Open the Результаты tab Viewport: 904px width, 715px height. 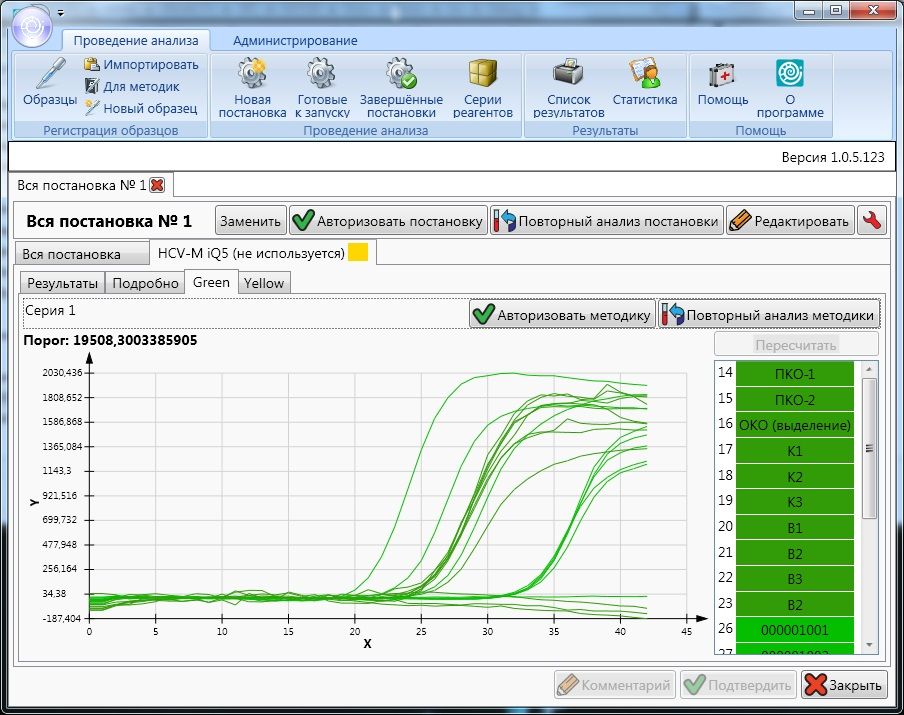tap(62, 283)
